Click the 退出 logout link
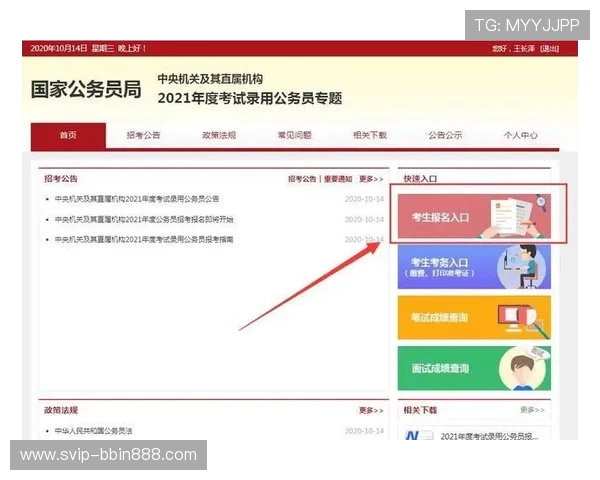The image size is (600, 480). [549, 49]
